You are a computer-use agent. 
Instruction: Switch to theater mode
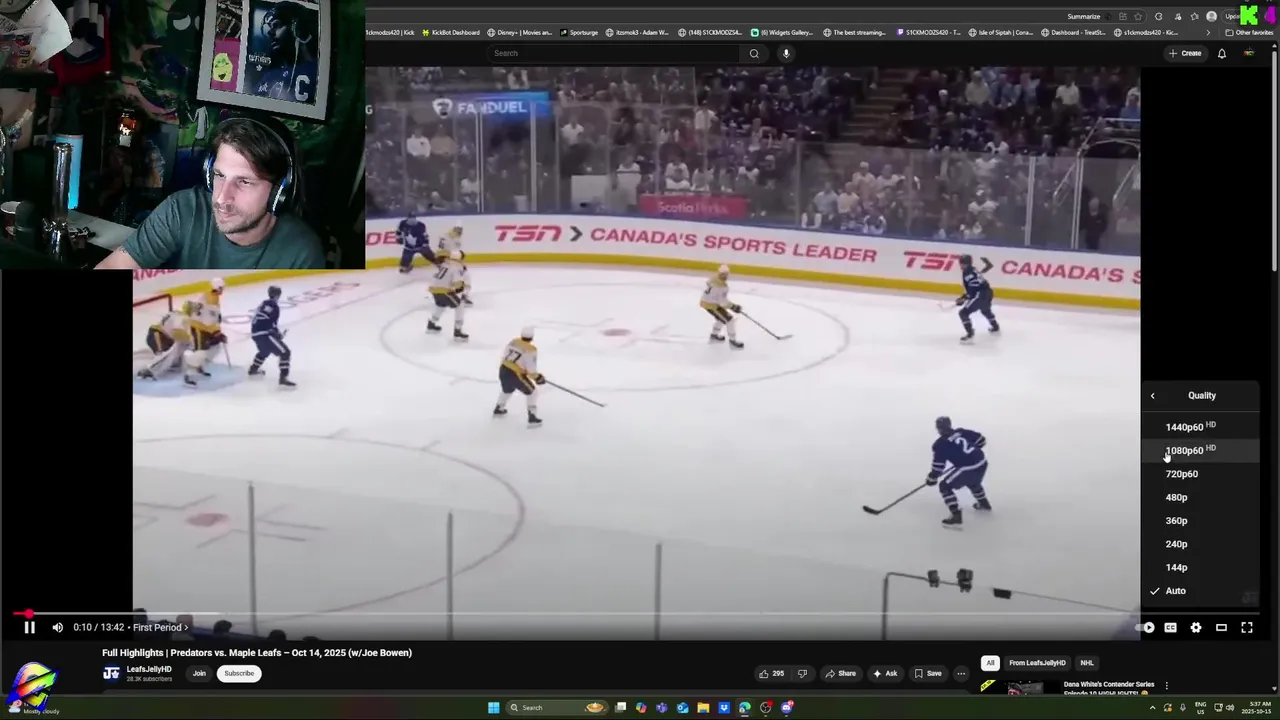click(1221, 627)
